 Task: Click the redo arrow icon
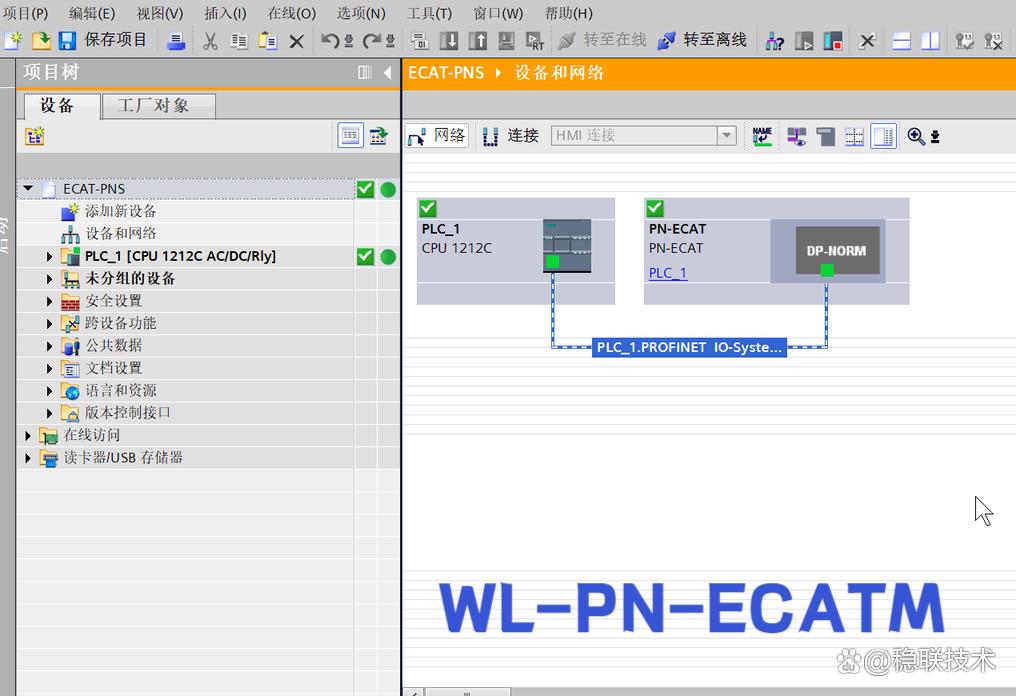point(371,41)
